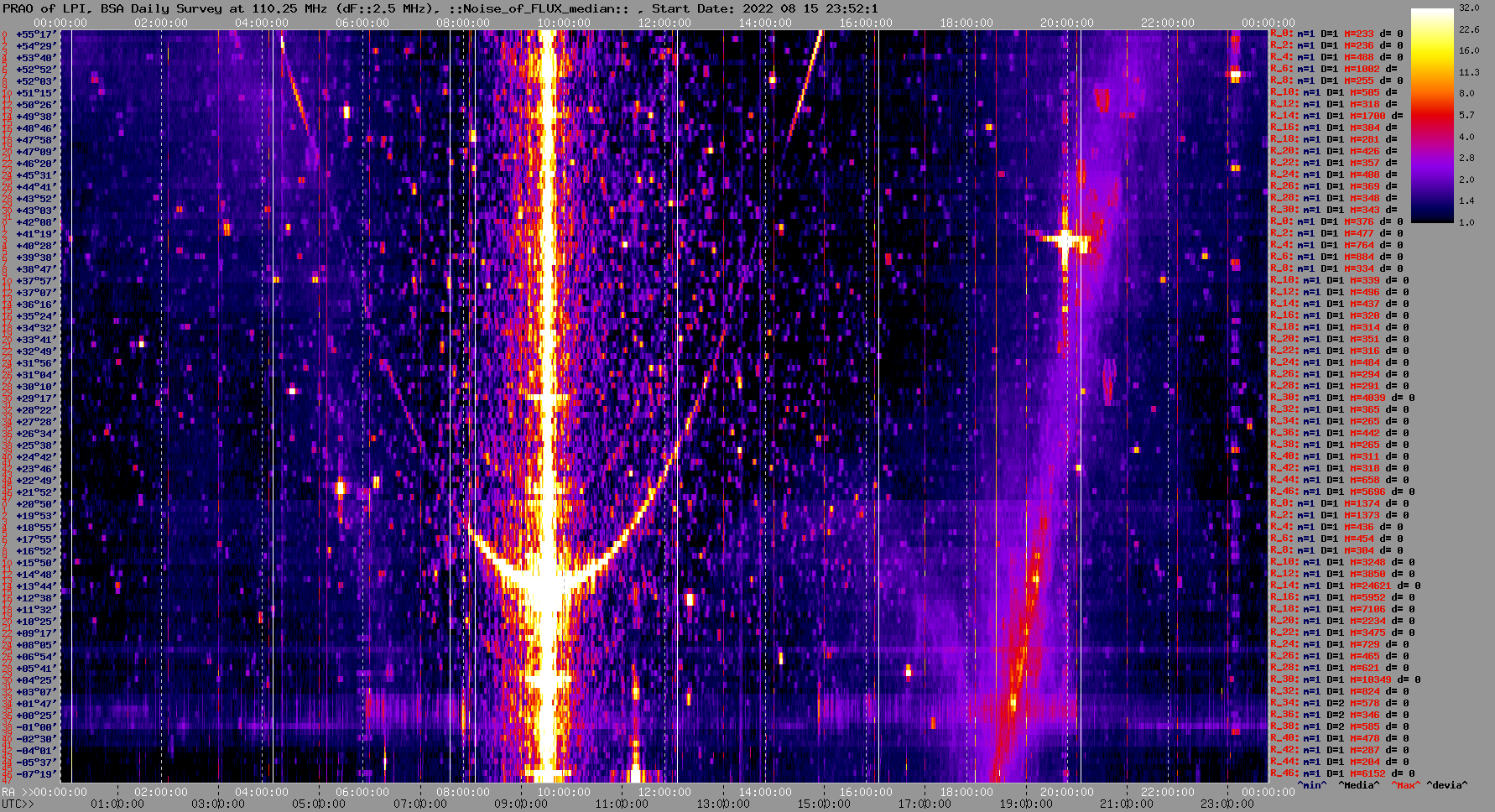Image resolution: width=1495 pixels, height=812 pixels.
Task: Click the UTC tick label 23:00:00
Action: (1227, 804)
